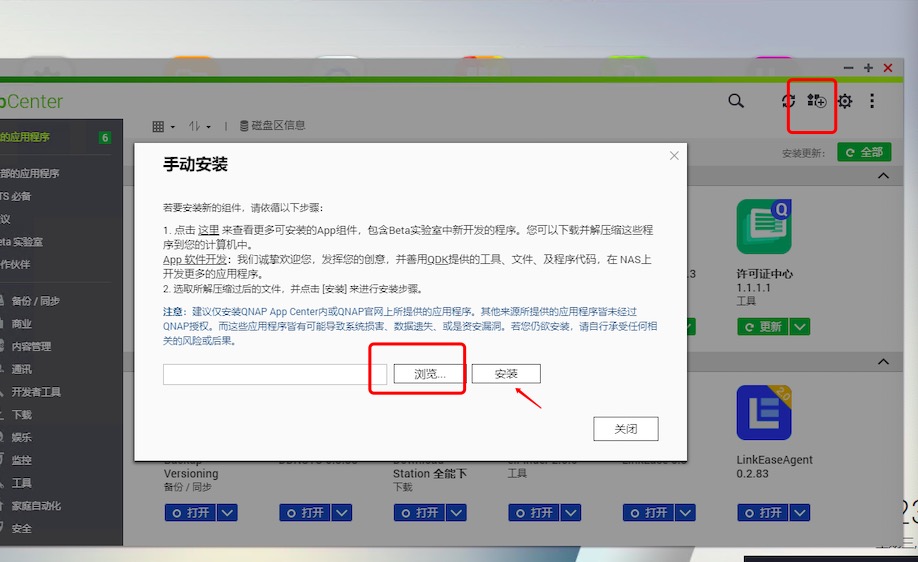
Task: Open manual install via toolbar icon
Action: click(x=817, y=101)
